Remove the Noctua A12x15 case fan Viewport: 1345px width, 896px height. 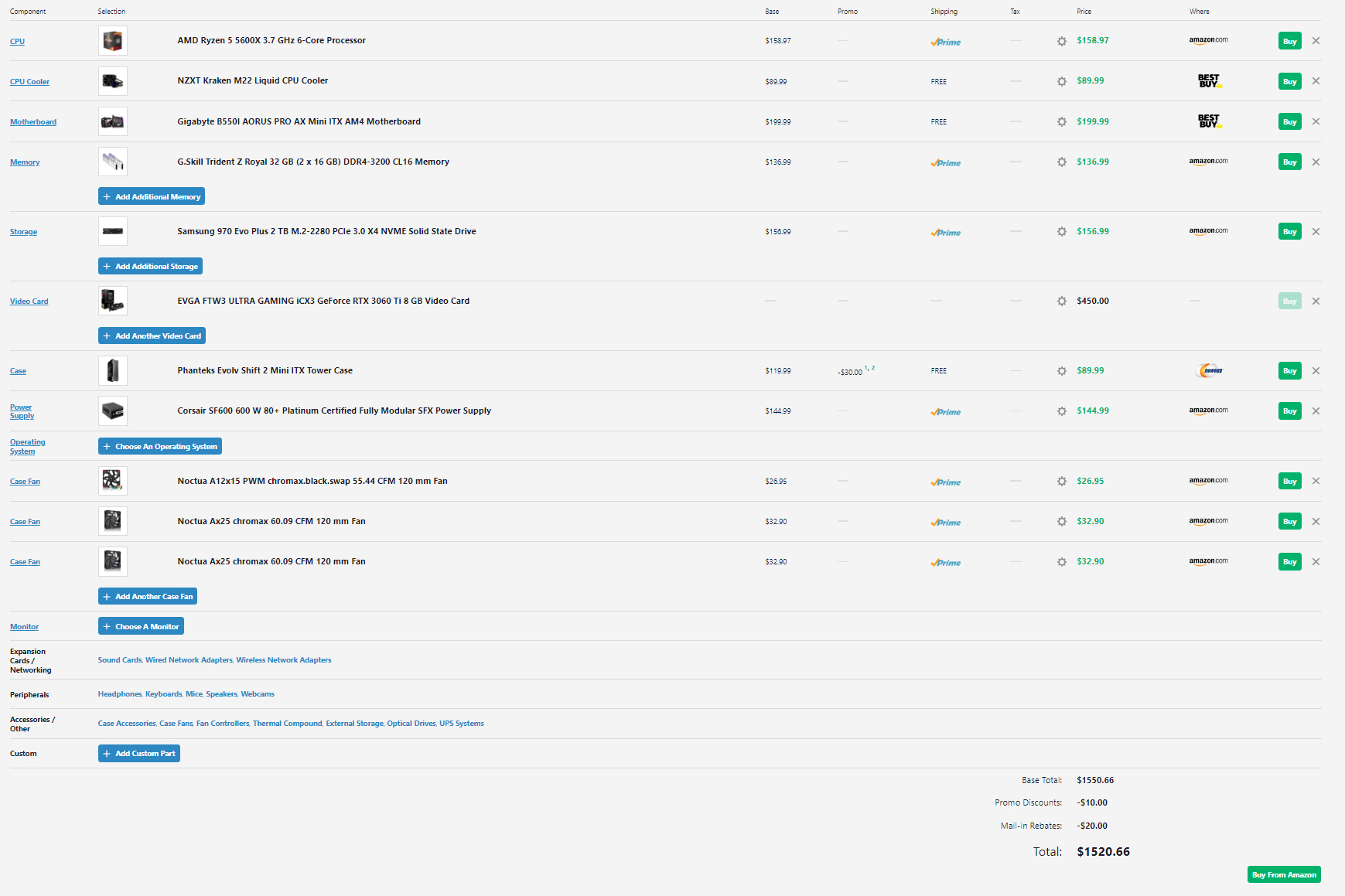1316,481
